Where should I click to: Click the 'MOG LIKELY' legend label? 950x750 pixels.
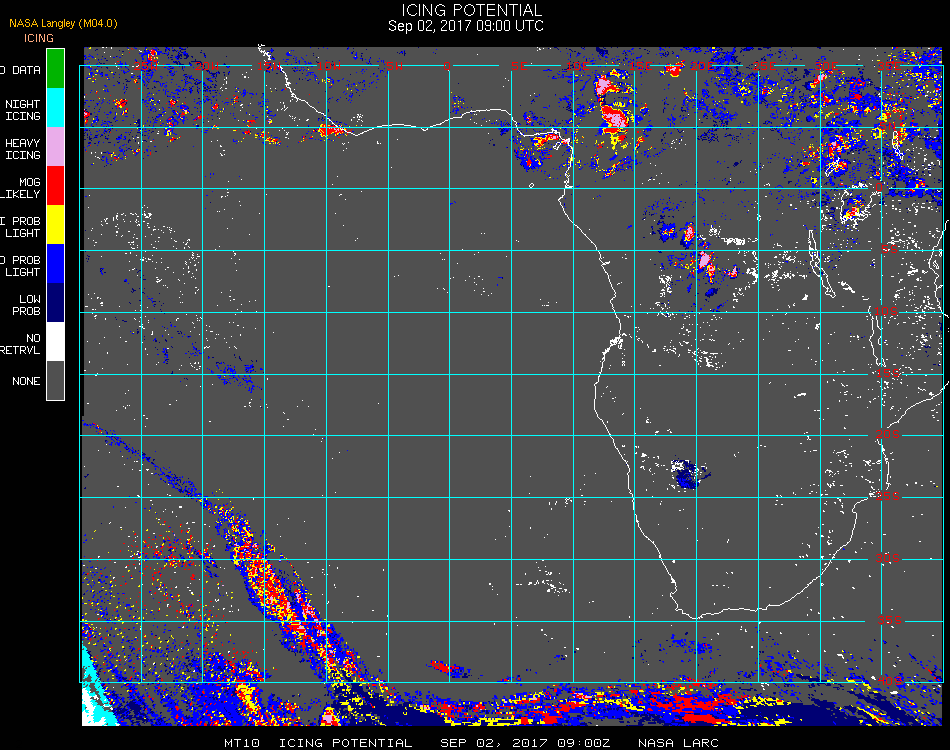point(21,188)
